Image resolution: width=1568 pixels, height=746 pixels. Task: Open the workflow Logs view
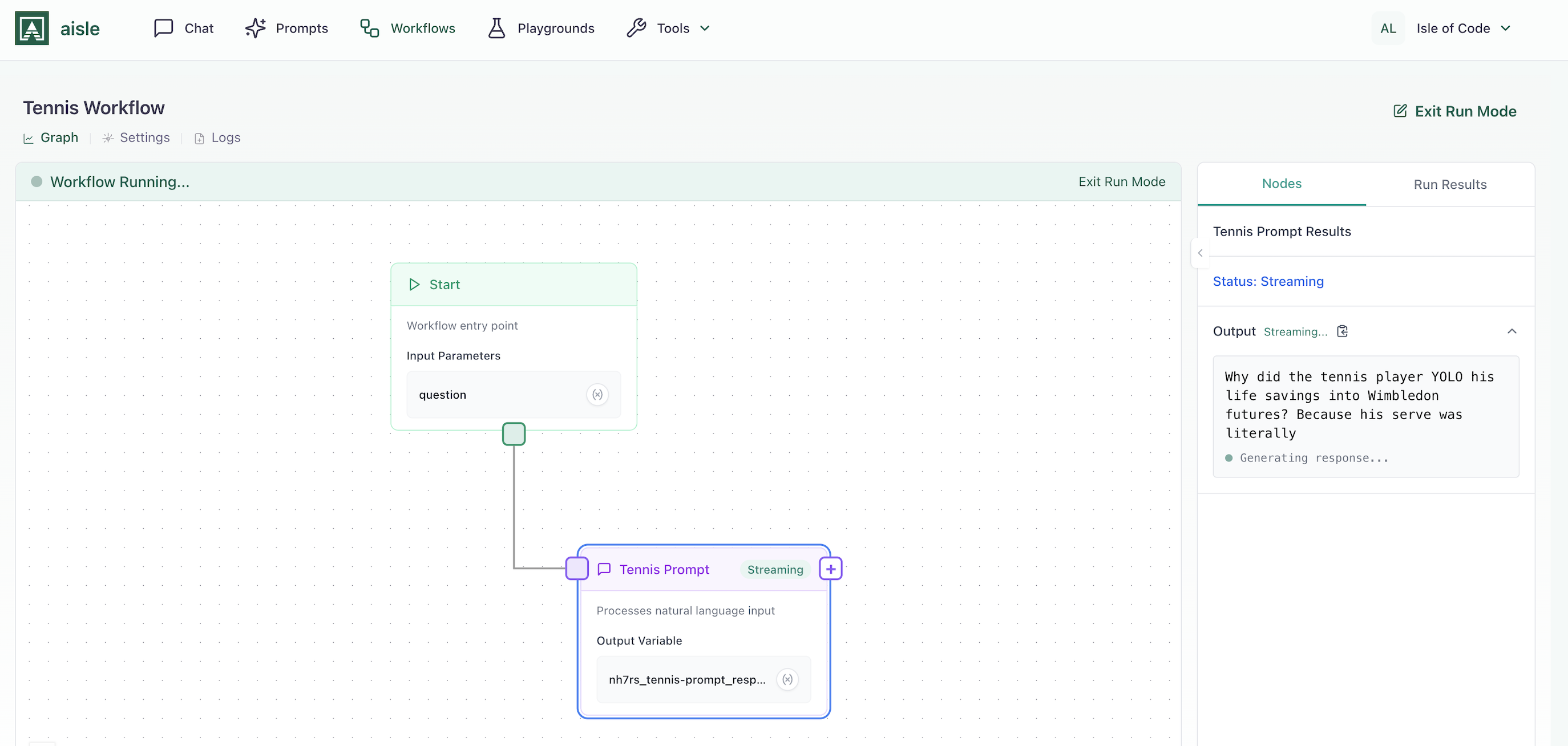click(217, 137)
